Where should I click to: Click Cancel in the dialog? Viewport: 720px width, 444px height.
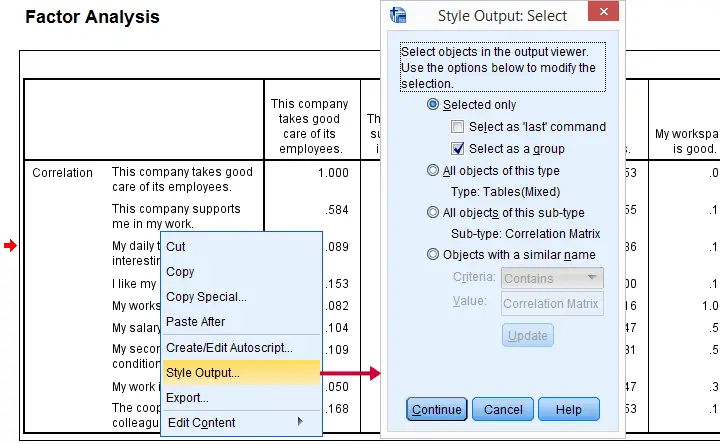pyautogui.click(x=503, y=409)
